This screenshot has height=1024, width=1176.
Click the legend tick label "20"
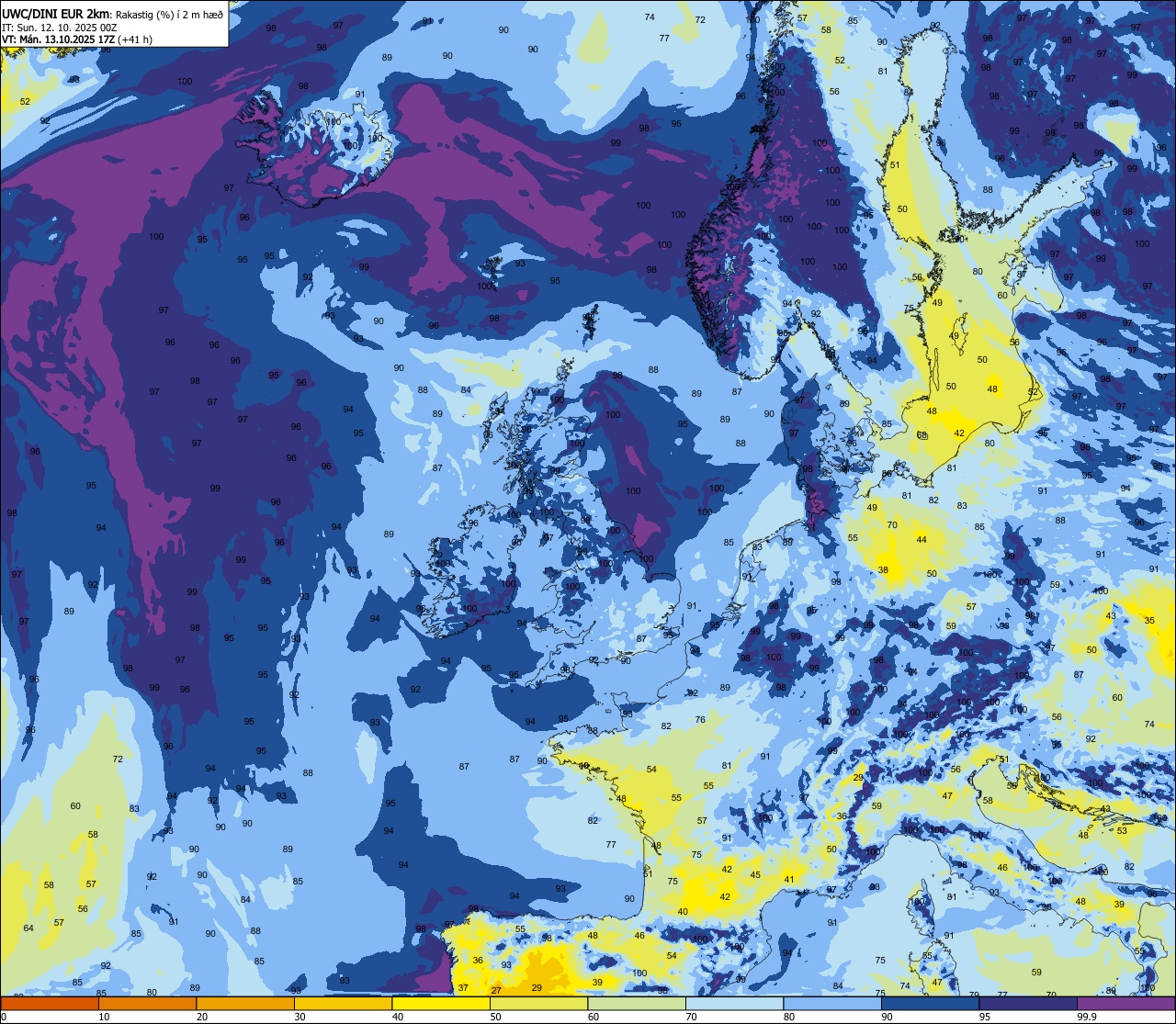pyautogui.click(x=202, y=1017)
